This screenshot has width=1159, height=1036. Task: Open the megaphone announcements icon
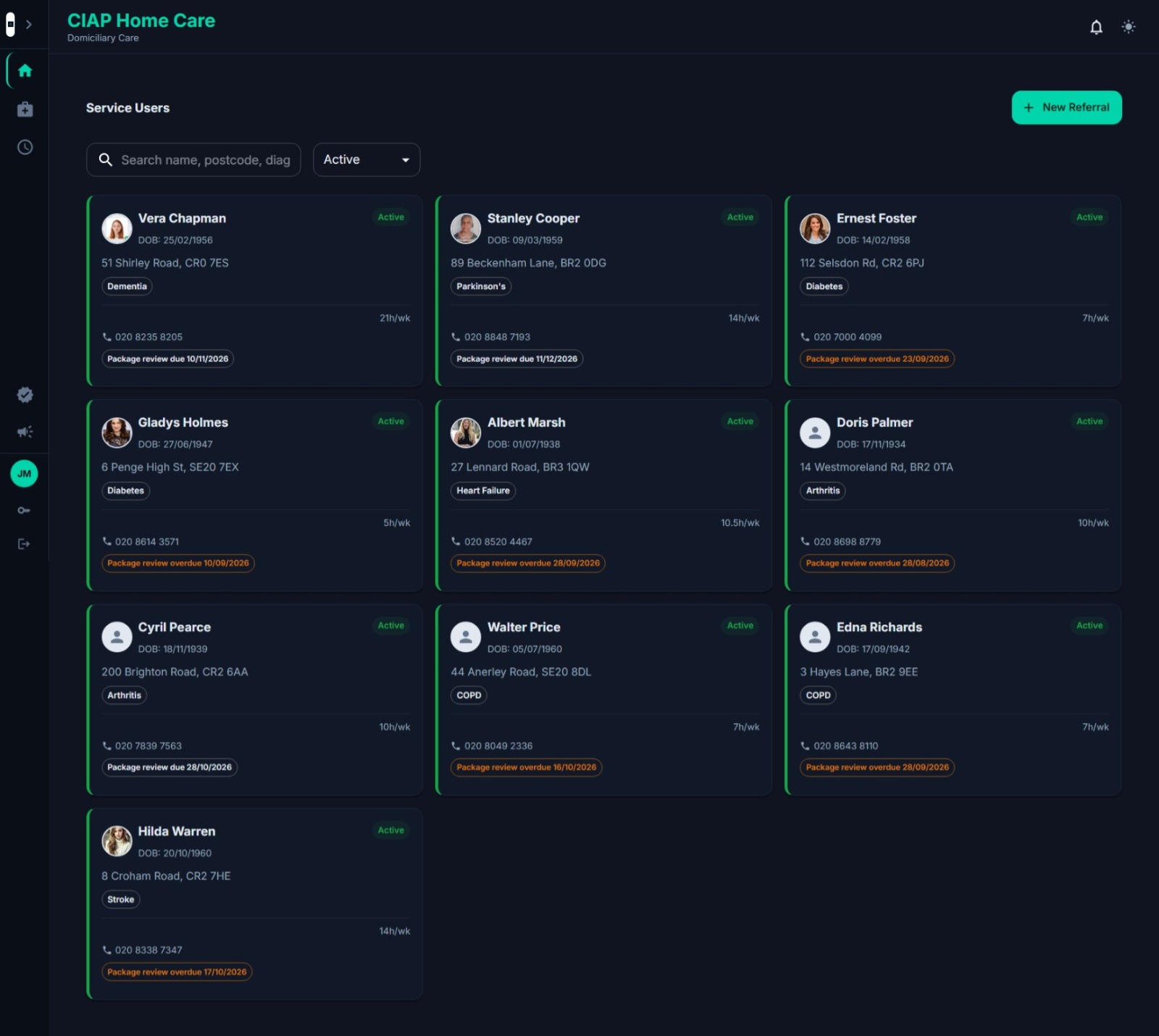25,432
